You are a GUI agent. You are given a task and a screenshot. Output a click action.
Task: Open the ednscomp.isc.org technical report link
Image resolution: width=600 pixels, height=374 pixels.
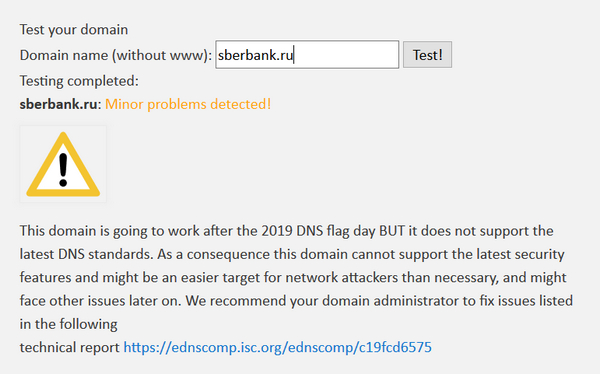[277, 347]
